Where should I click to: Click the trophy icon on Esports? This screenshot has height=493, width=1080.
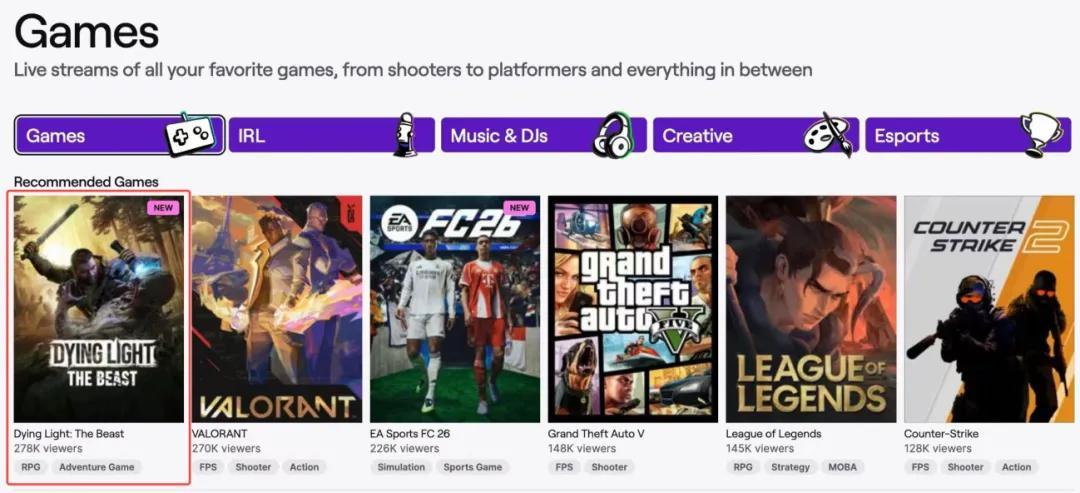[1039, 136]
